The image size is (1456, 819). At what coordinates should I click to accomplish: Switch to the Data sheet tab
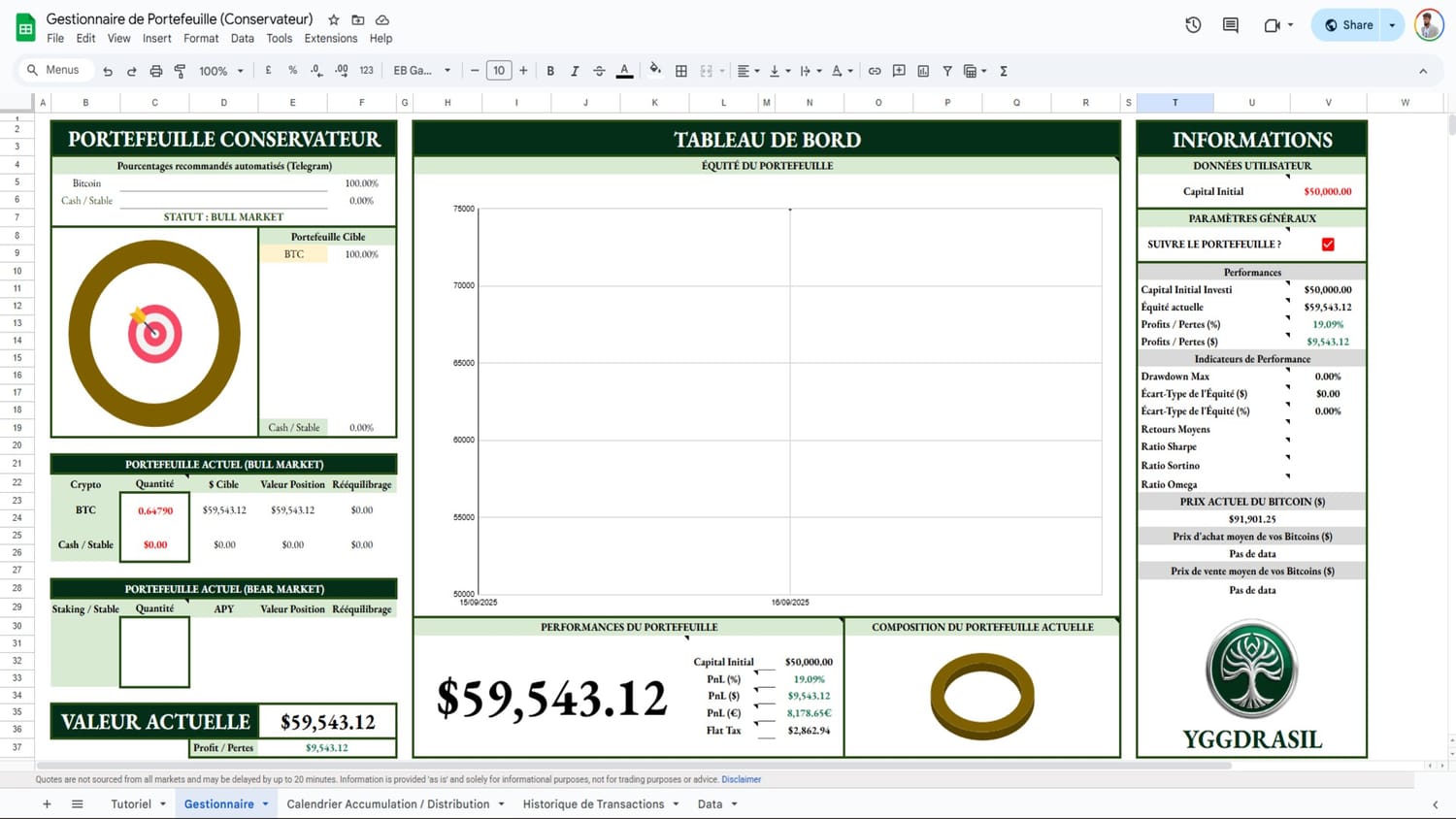coord(710,804)
